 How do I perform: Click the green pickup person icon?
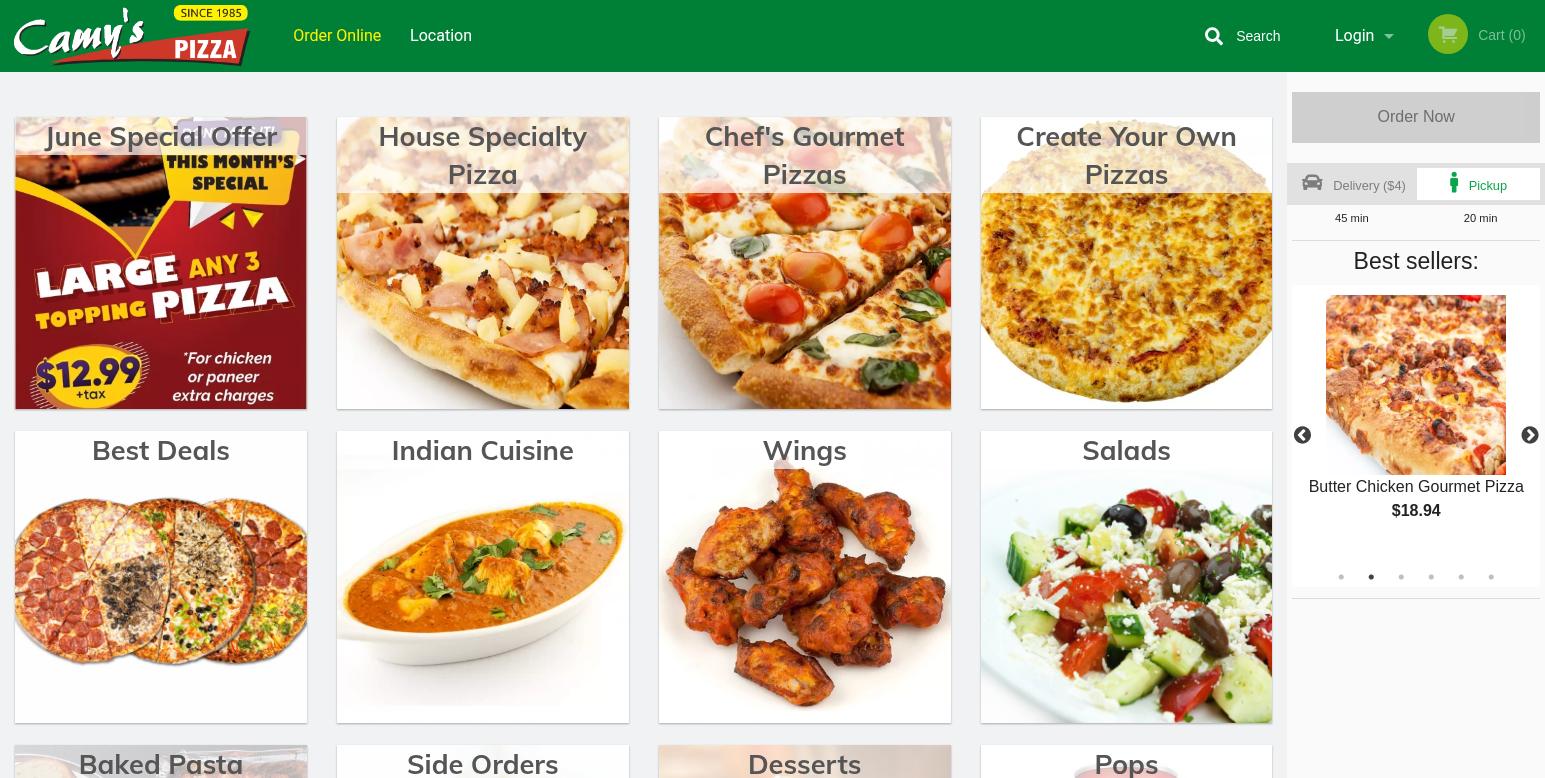click(x=1454, y=183)
